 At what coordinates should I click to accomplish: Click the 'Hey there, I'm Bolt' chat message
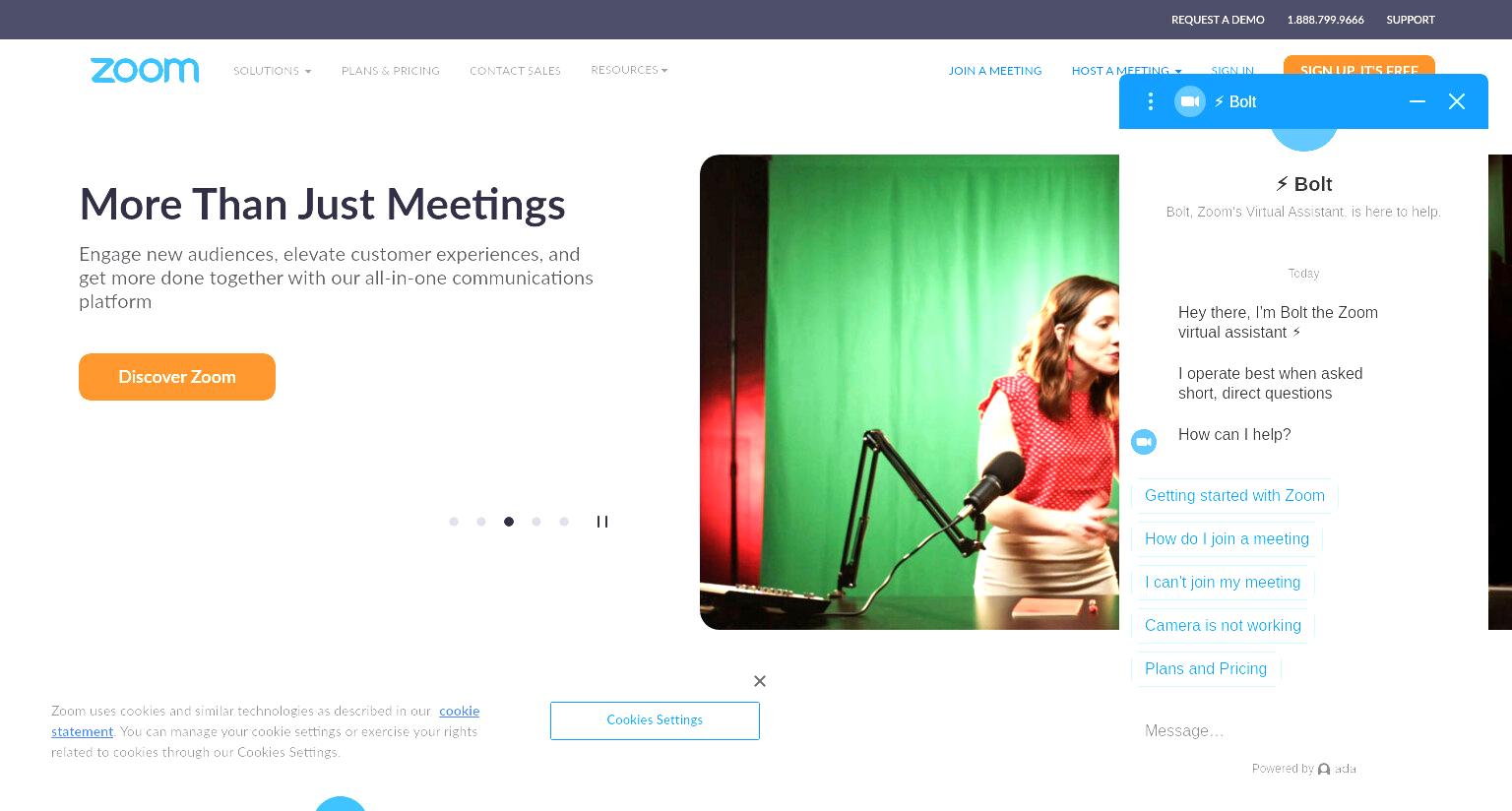click(1278, 323)
